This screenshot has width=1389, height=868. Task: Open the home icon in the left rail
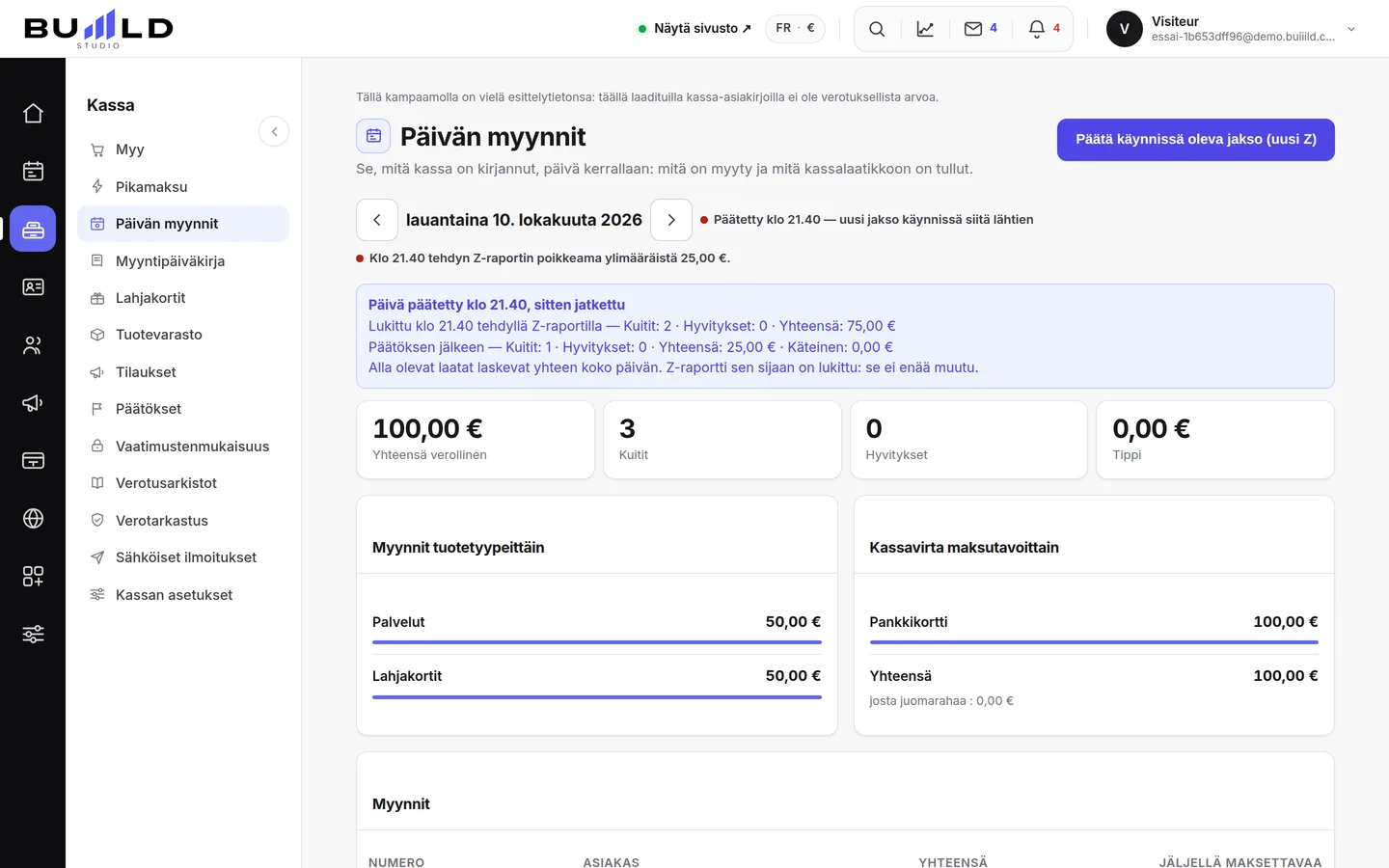click(x=33, y=113)
